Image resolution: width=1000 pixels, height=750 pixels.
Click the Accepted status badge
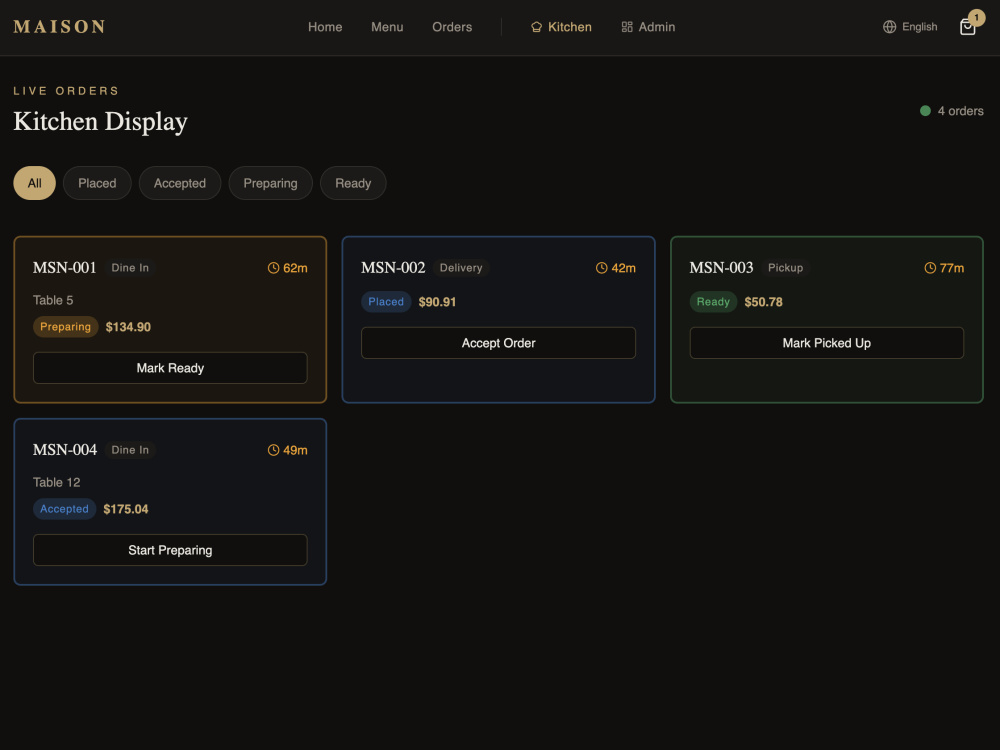point(64,509)
